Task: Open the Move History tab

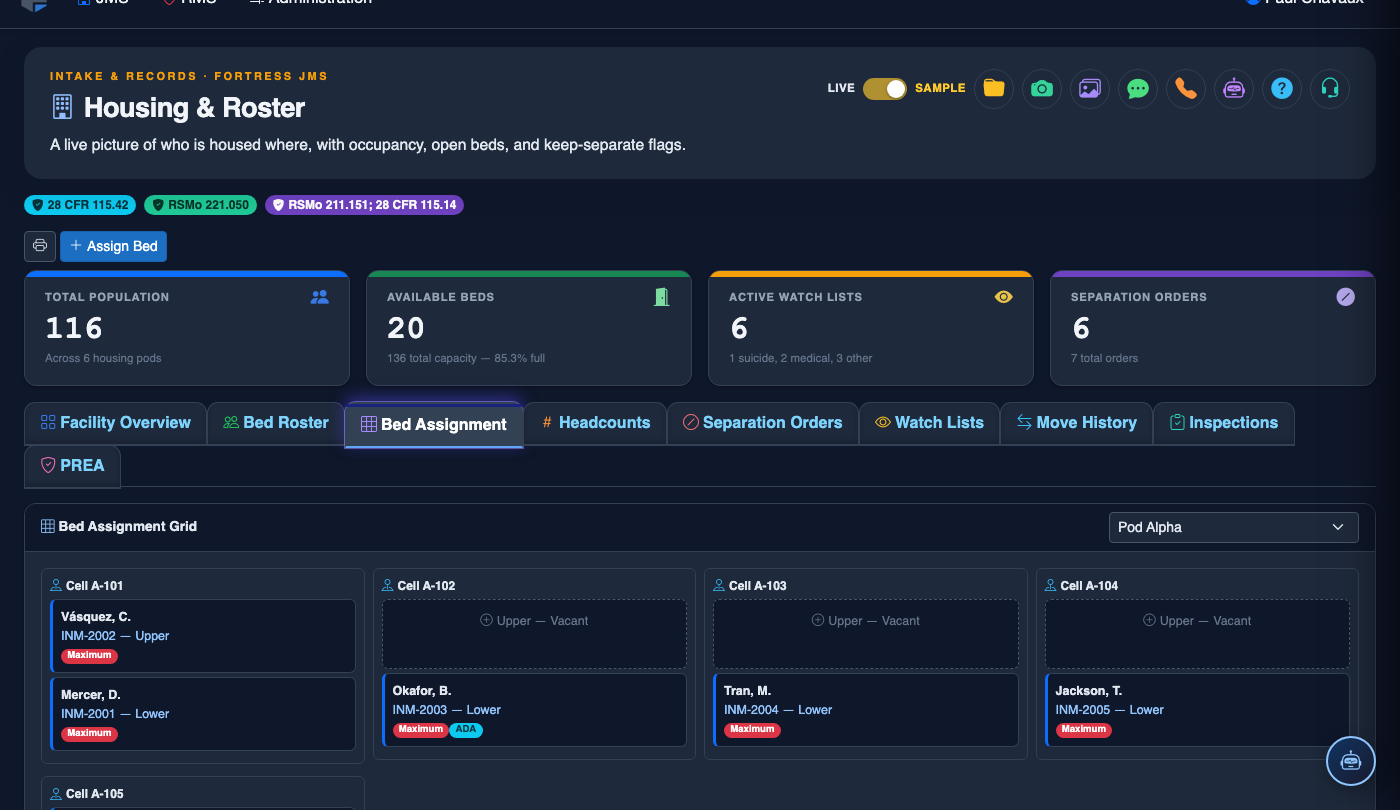Action: [1077, 423]
